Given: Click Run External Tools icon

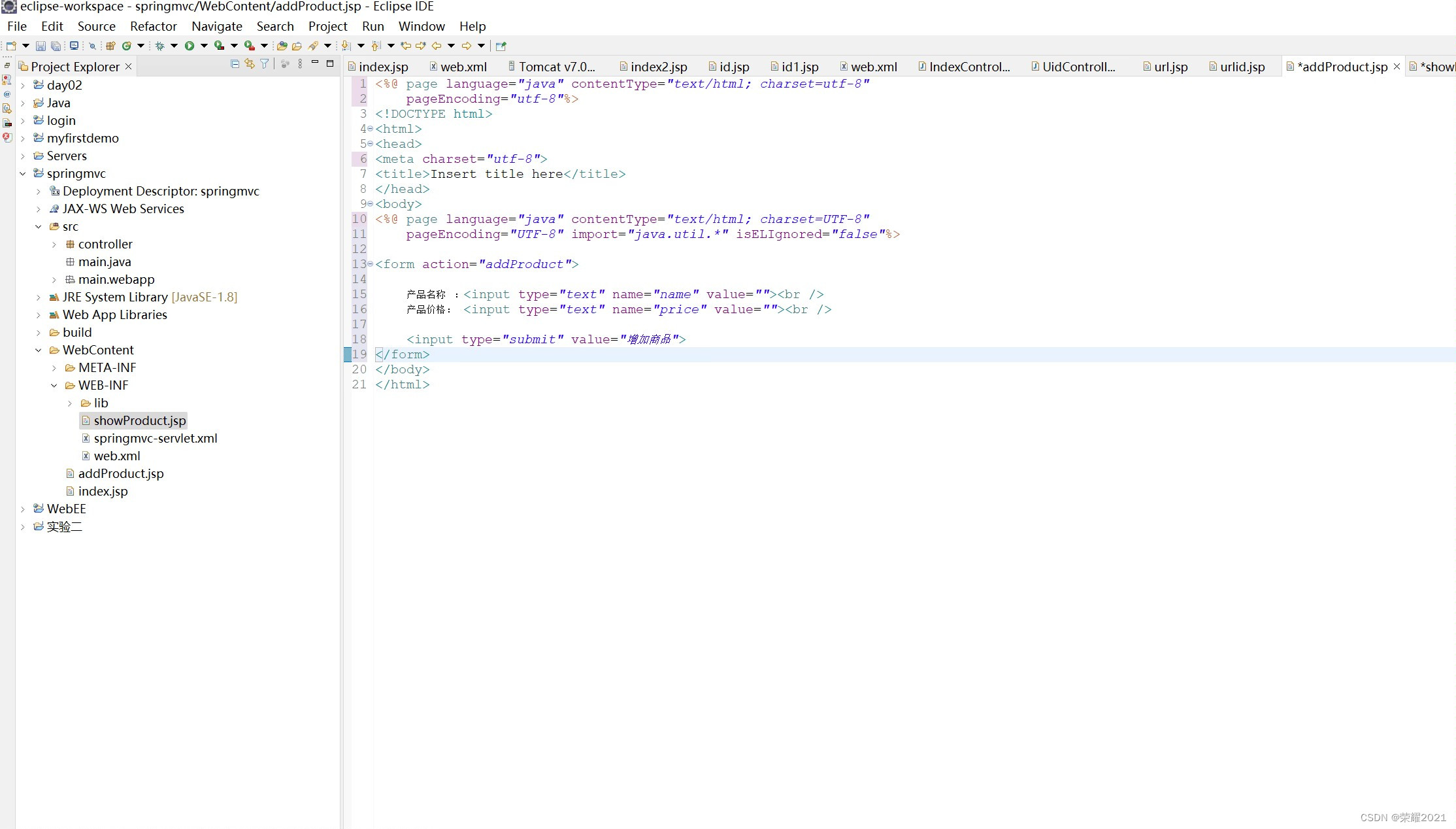Looking at the screenshot, I should pos(250,46).
